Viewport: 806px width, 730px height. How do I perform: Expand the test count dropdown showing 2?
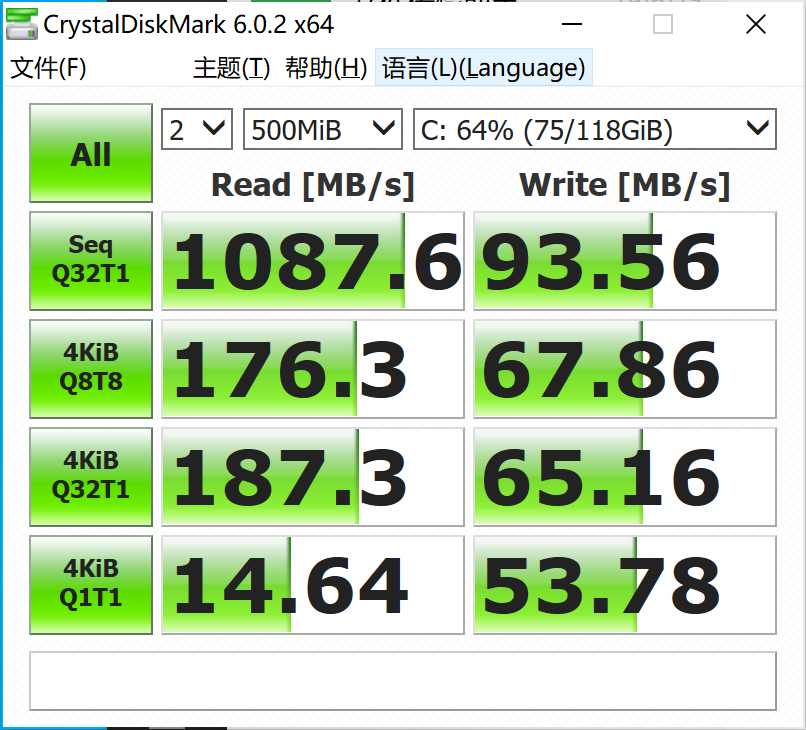pyautogui.click(x=197, y=129)
